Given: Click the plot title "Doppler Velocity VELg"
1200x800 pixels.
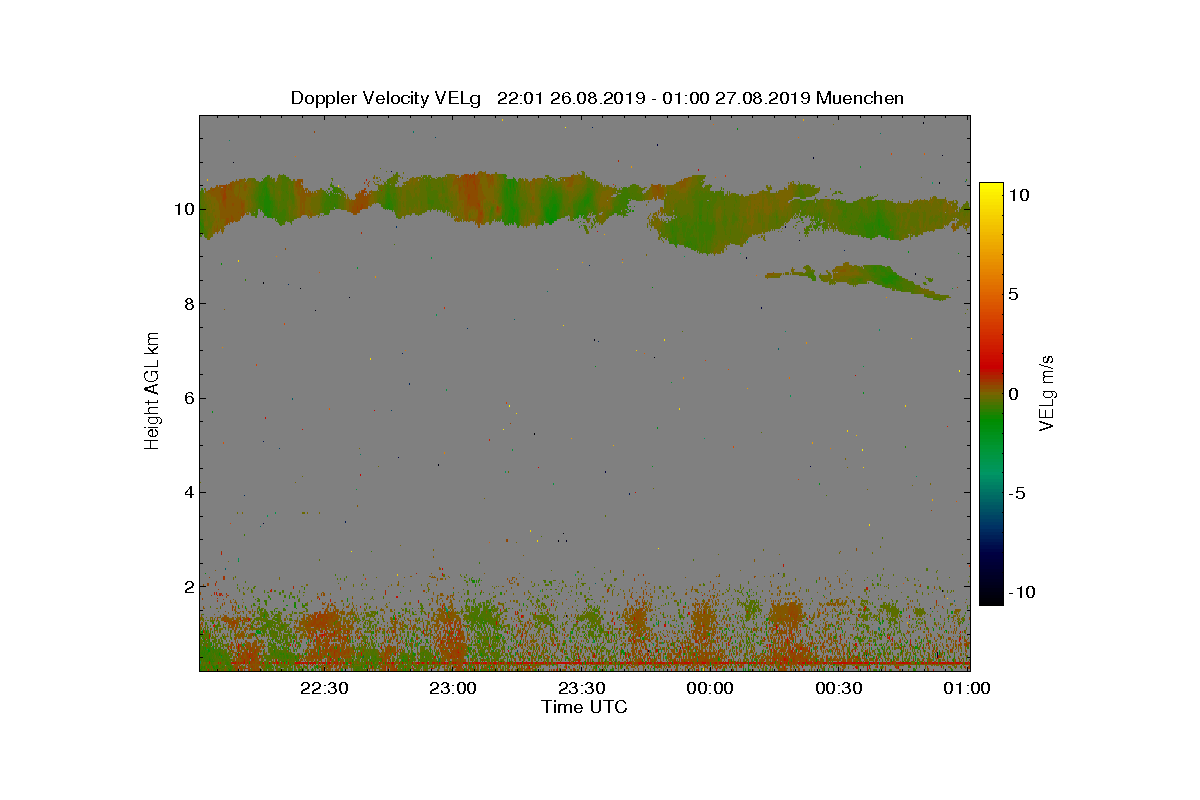Looking at the screenshot, I should pos(386,98).
